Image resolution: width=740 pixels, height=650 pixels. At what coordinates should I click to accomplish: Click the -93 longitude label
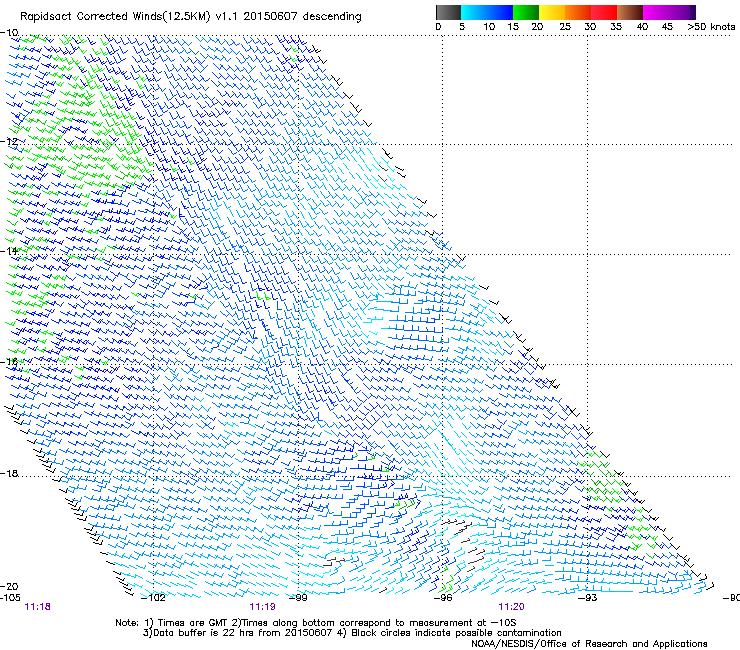(x=588, y=598)
